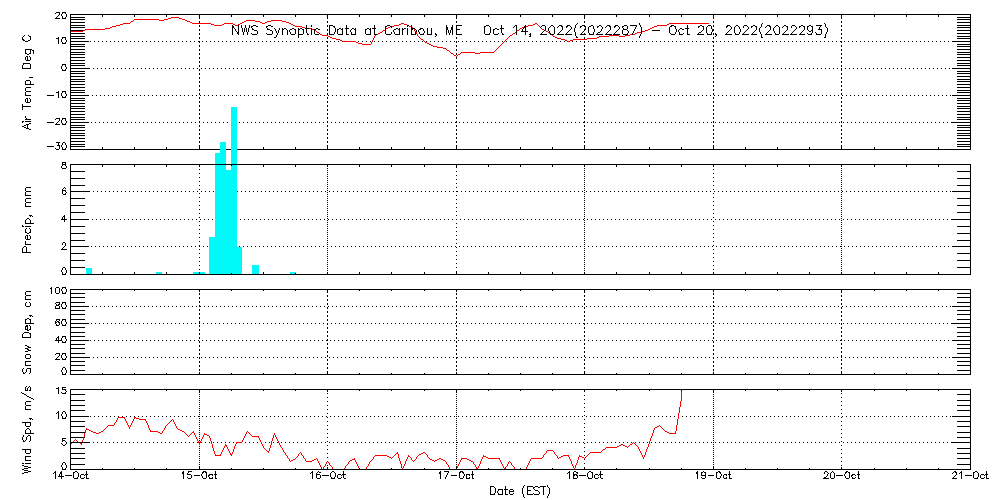Select the 15-Oct date tick label
Image resolution: width=1000 pixels, height=500 pixels.
[x=200, y=476]
